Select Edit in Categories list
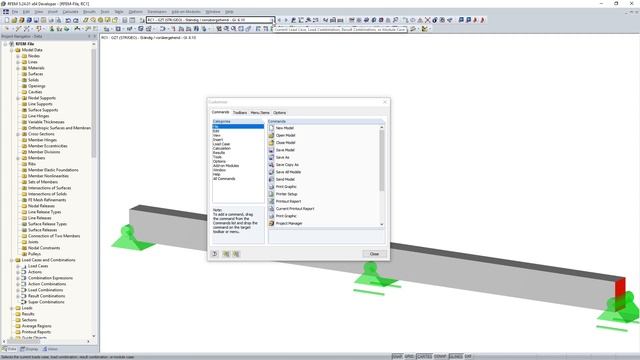Viewport: 640px width, 360px height. 216,131
